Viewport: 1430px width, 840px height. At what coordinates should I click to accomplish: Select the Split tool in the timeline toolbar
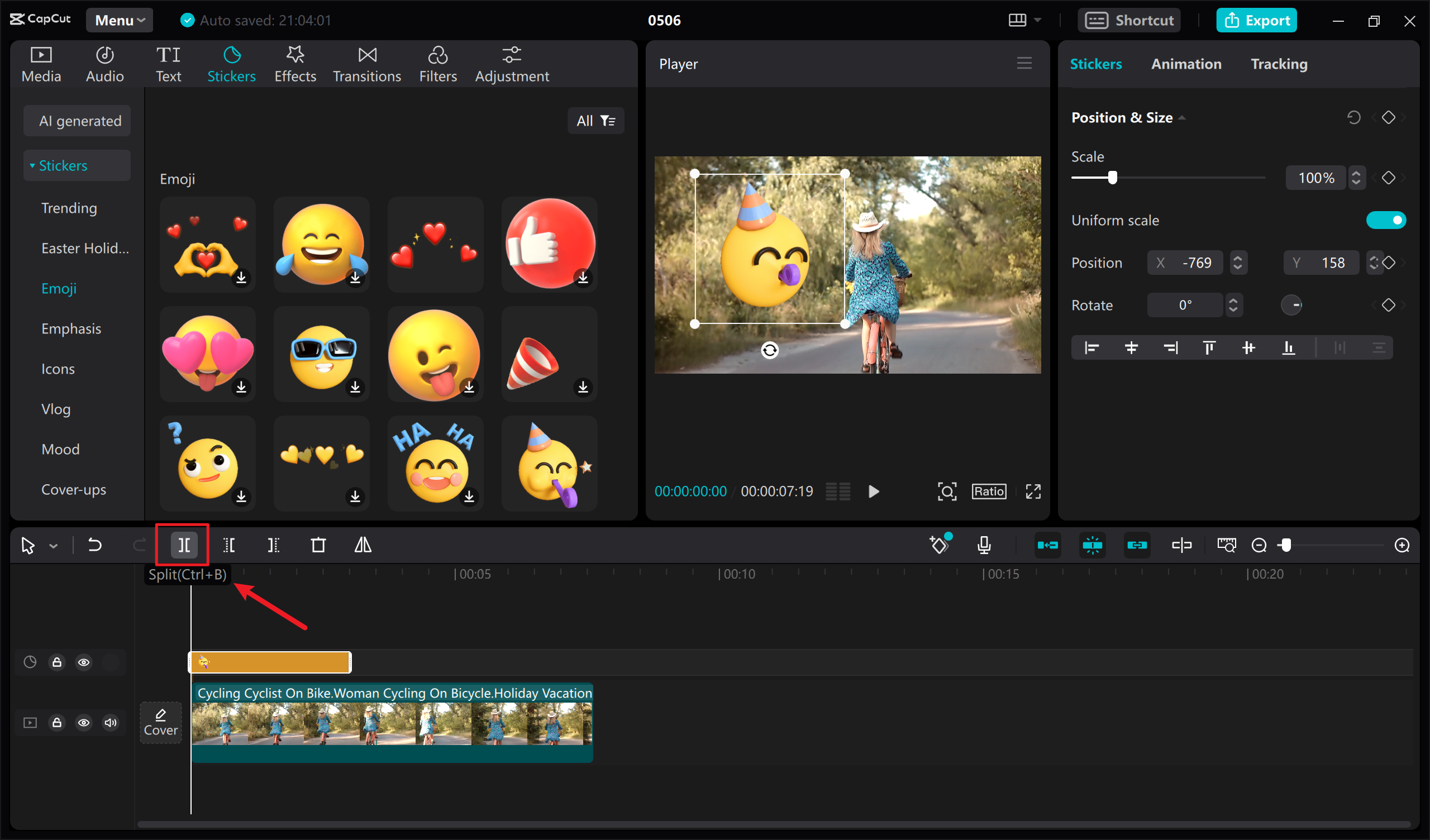pos(182,545)
